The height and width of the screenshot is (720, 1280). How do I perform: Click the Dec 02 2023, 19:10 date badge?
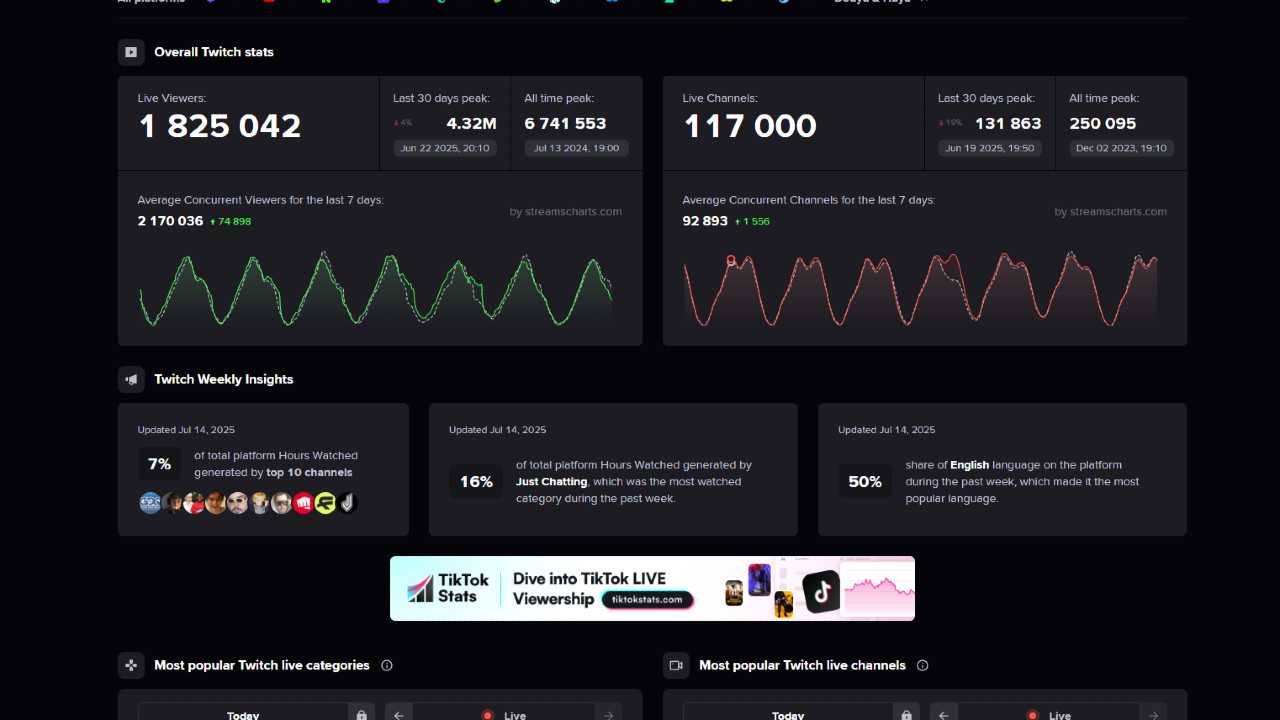(x=1121, y=148)
